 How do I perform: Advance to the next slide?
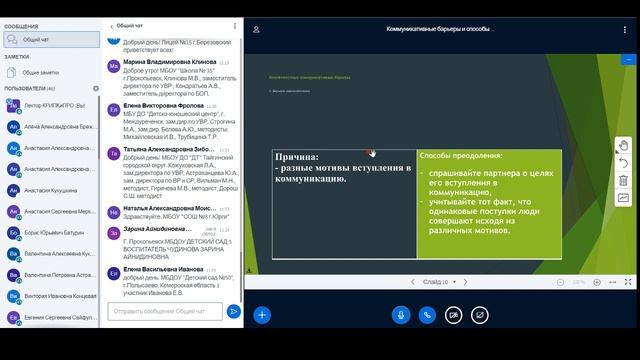point(465,282)
